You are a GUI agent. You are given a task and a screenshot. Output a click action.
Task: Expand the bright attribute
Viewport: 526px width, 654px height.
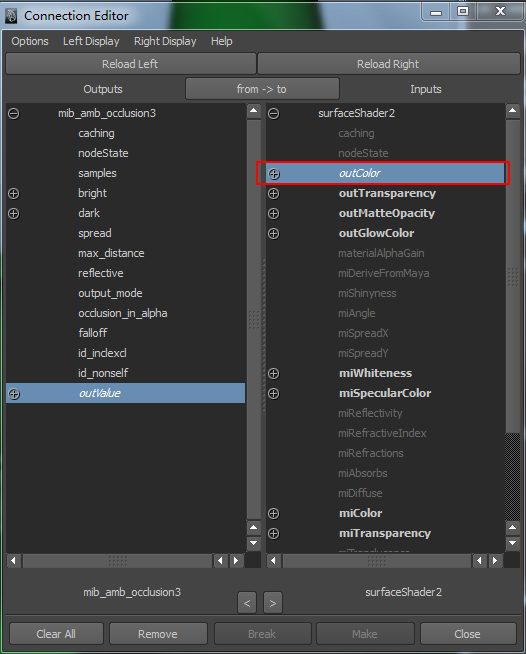click(14, 194)
